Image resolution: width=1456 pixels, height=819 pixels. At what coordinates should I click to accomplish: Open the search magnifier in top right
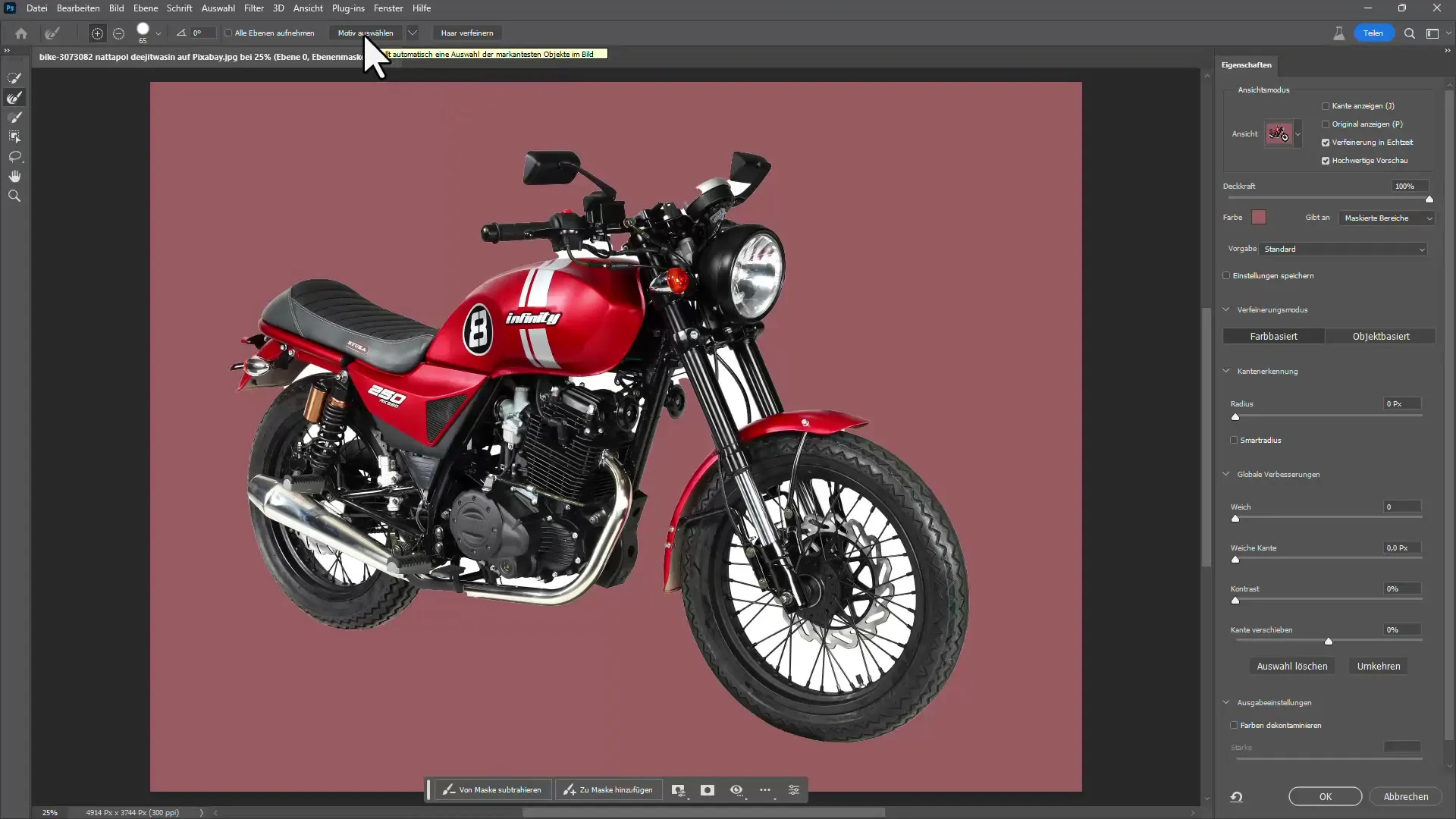tap(1410, 33)
